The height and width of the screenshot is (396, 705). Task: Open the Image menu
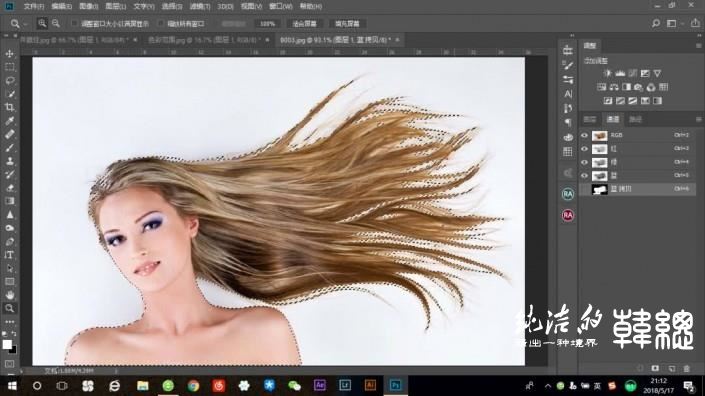pyautogui.click(x=89, y=6)
